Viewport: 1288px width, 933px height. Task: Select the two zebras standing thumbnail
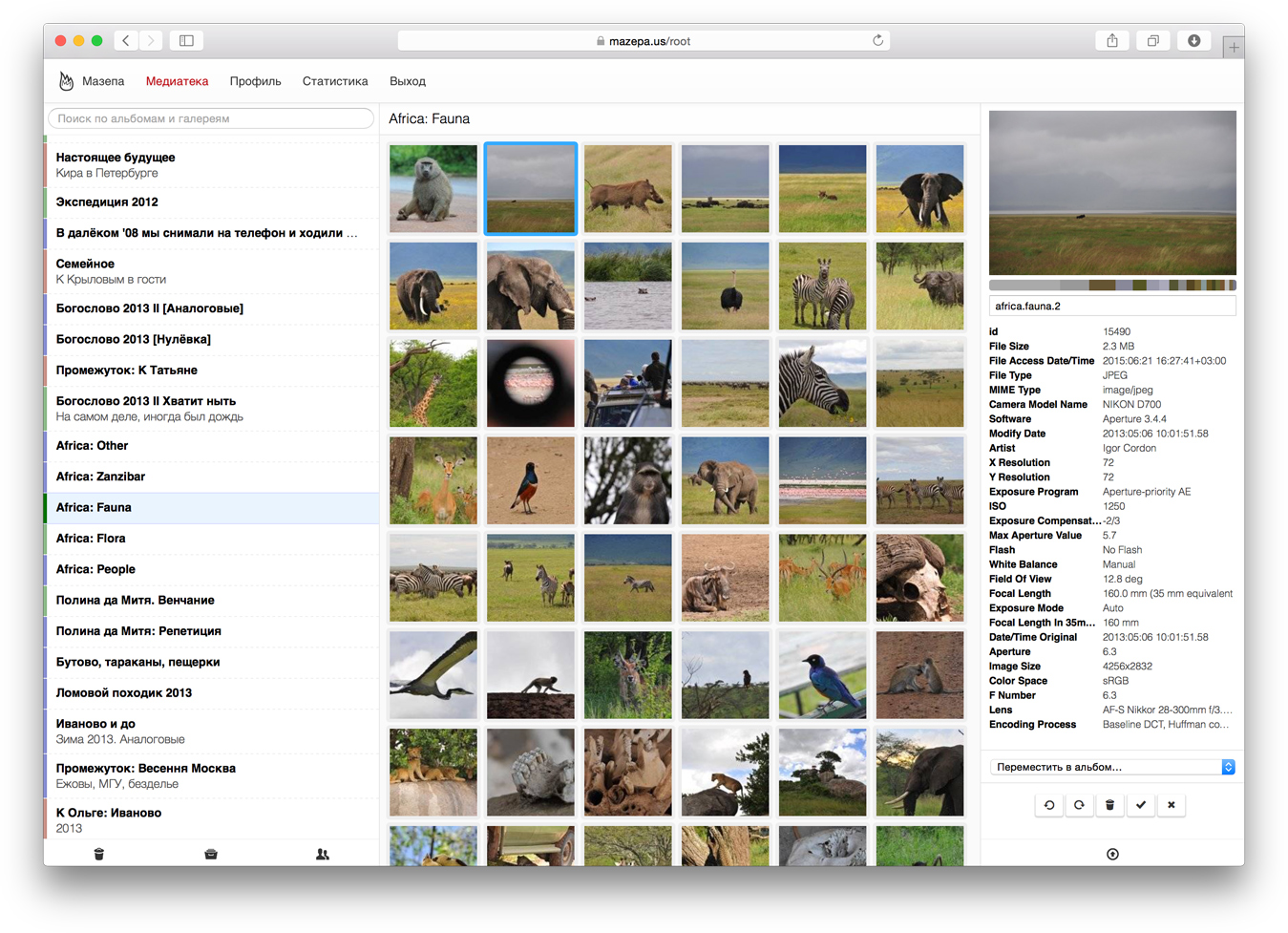pyautogui.click(x=823, y=286)
